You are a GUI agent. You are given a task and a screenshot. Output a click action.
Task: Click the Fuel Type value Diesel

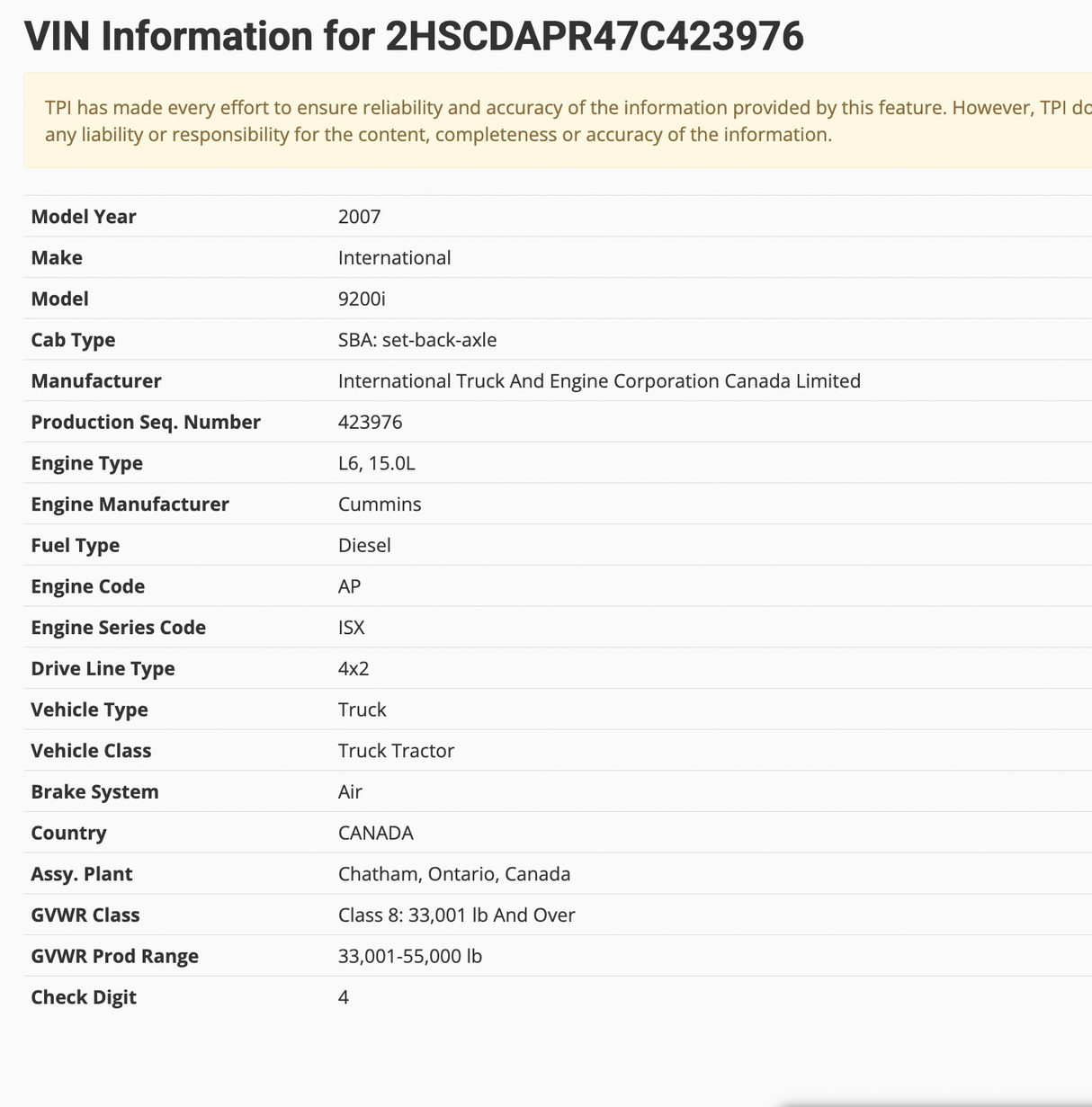pyautogui.click(x=364, y=546)
